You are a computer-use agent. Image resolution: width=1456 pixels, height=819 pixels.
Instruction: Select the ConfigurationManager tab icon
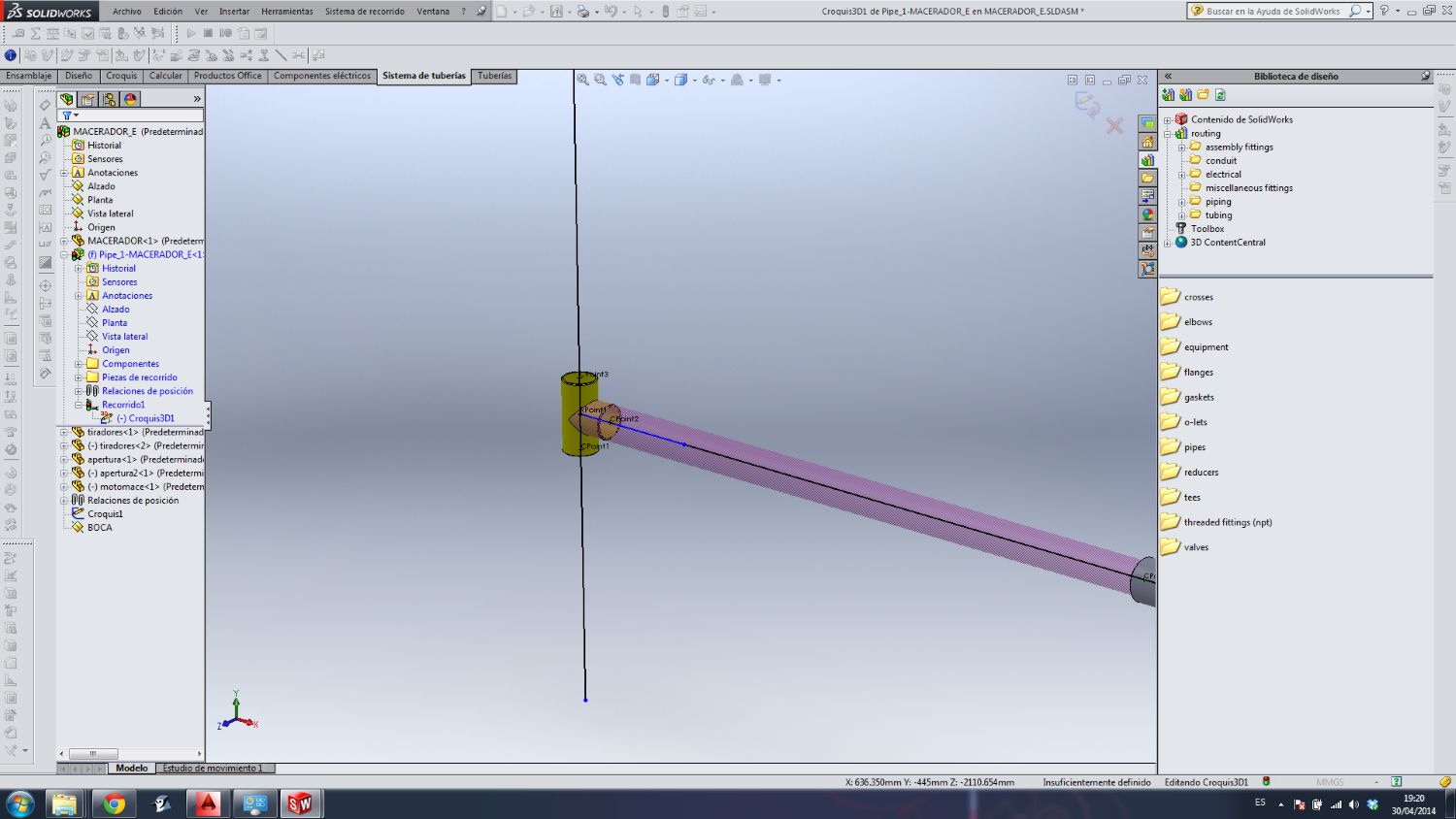(x=109, y=99)
